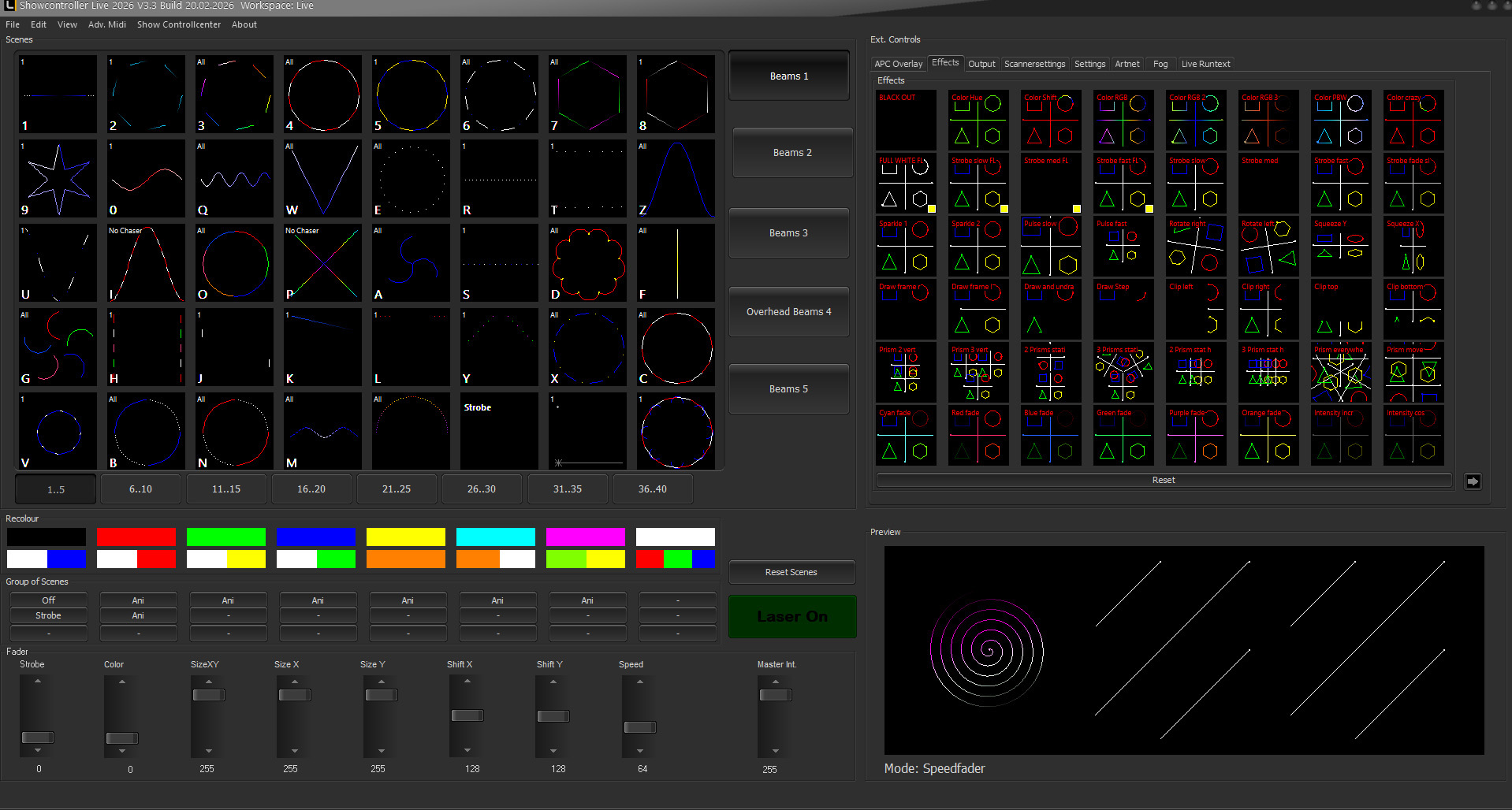Select the Overhead Beams 4 button
Image resolution: width=1512 pixels, height=810 pixels.
point(788,312)
